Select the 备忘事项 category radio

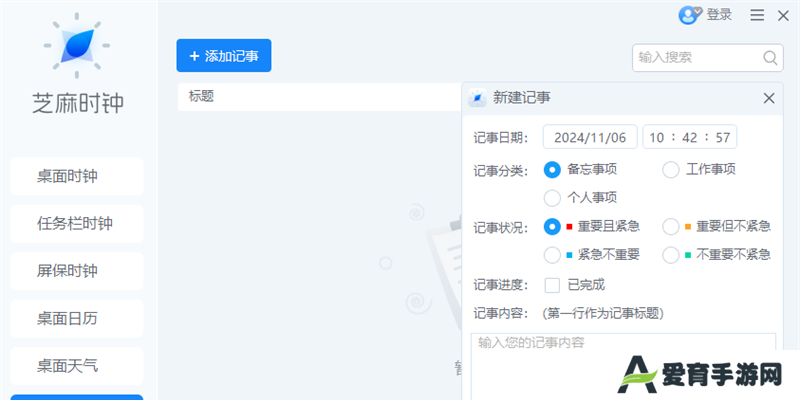(552, 170)
